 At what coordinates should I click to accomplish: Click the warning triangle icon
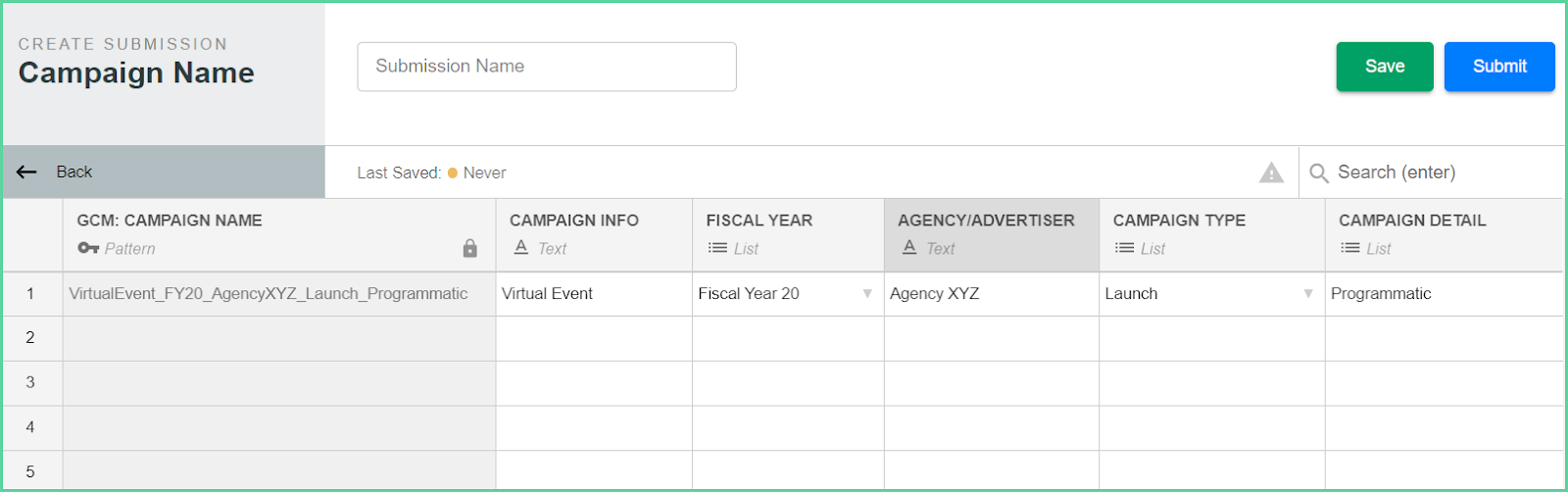[1271, 172]
